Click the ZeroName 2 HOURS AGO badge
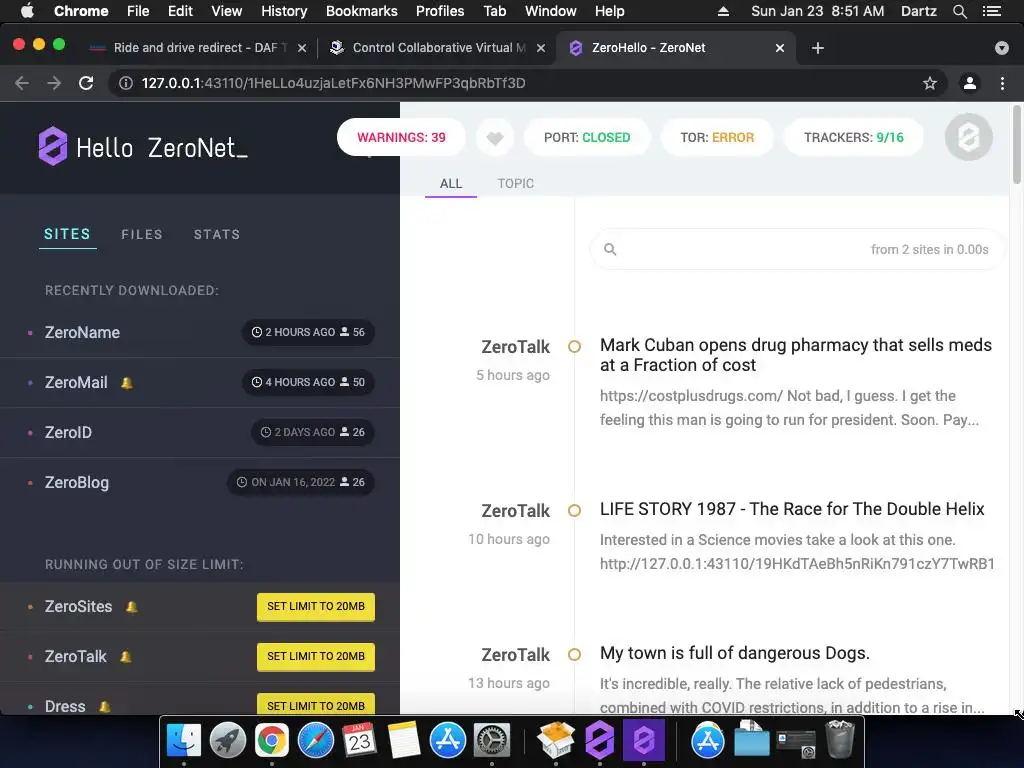This screenshot has height=768, width=1024. (x=308, y=332)
